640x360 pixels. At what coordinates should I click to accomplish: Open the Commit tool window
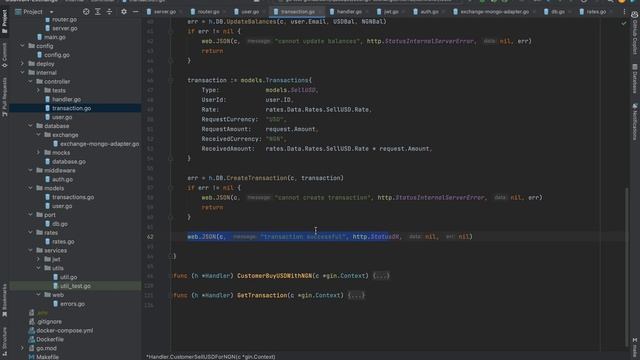(x=4, y=55)
